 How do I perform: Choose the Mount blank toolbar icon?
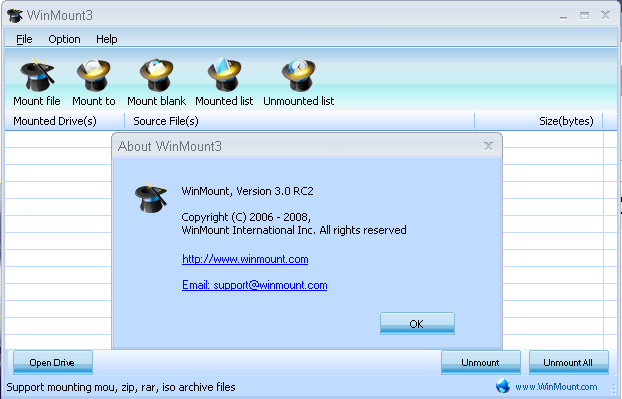point(157,75)
